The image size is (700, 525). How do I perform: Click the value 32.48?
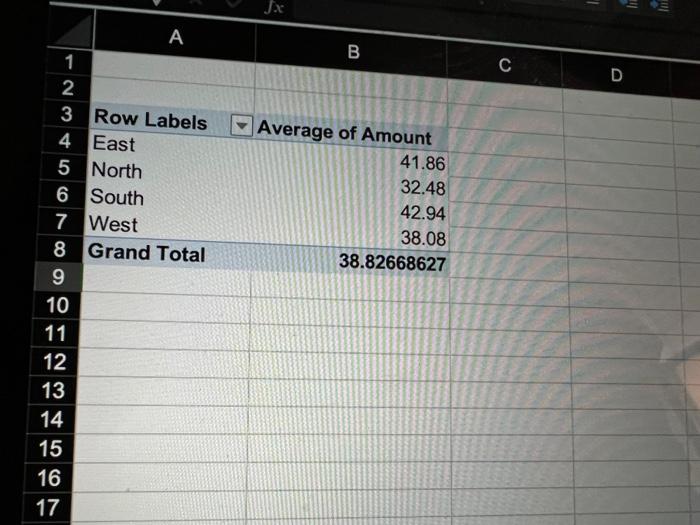click(423, 188)
